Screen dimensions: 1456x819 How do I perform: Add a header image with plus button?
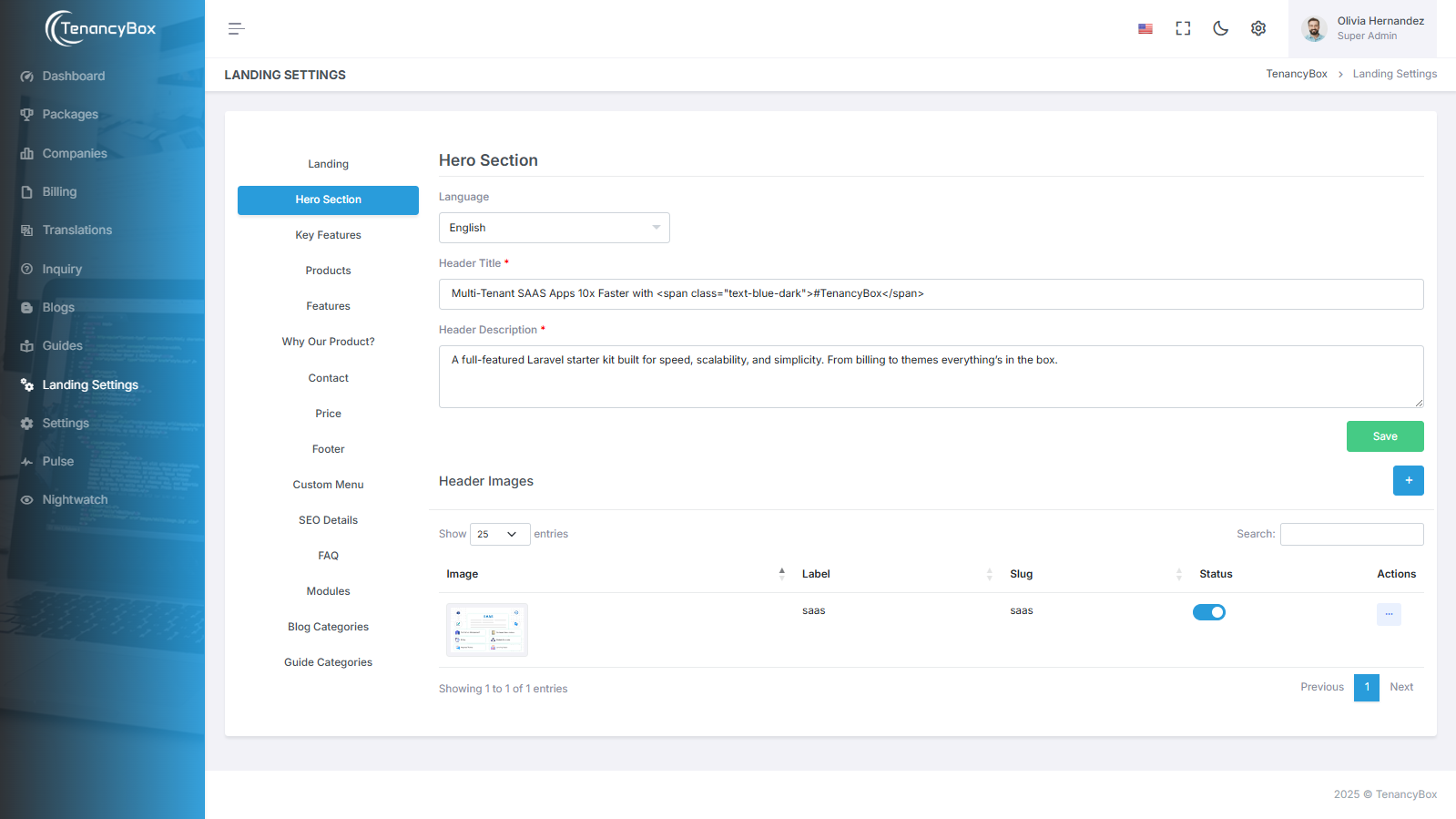click(x=1409, y=481)
